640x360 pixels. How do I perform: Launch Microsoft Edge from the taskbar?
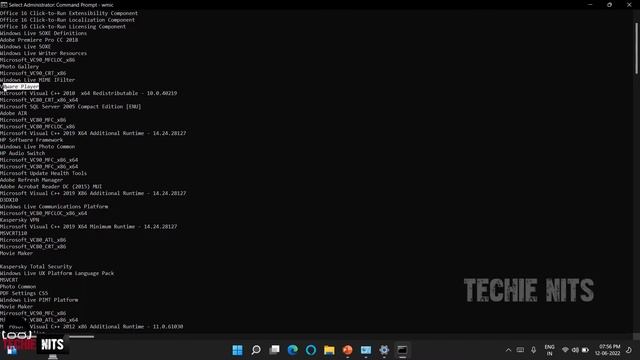[x=293, y=350]
